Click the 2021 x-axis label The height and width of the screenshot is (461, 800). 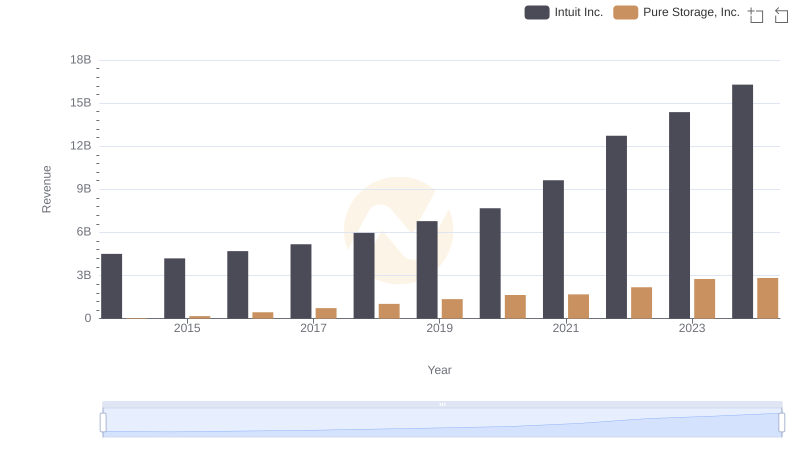coord(566,328)
